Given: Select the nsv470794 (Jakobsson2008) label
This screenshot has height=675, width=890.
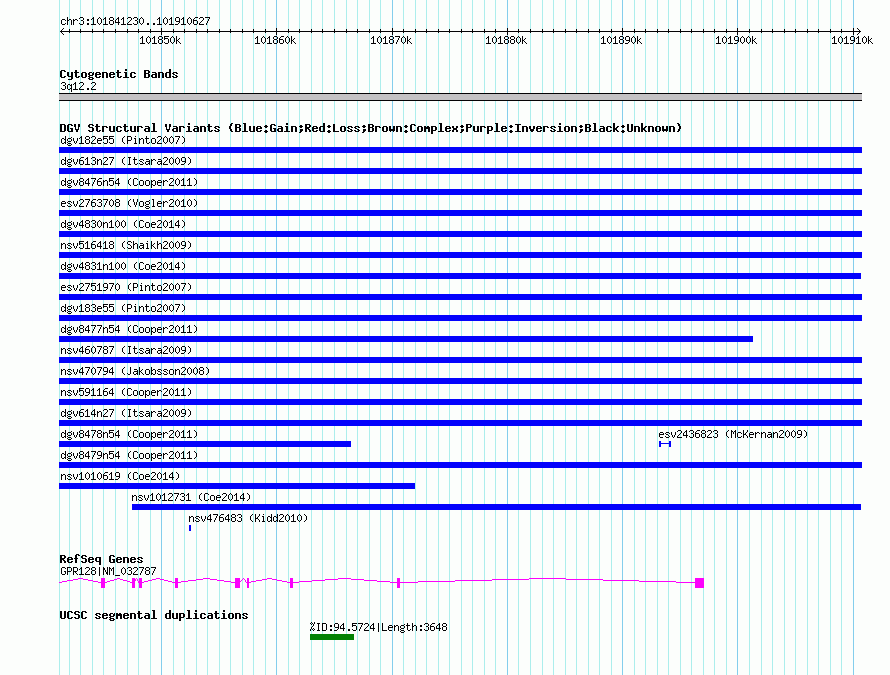Looking at the screenshot, I should [135, 371].
